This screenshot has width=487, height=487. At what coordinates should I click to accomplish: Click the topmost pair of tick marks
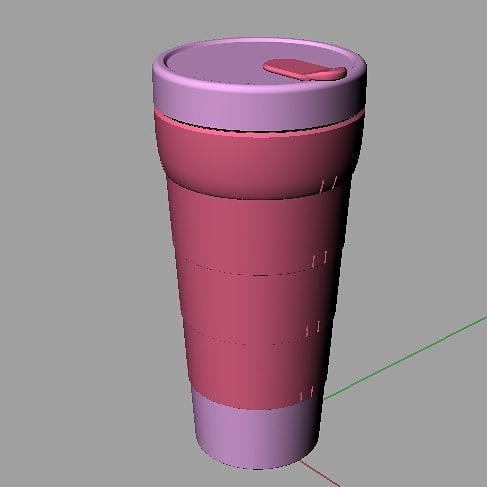pos(329,184)
